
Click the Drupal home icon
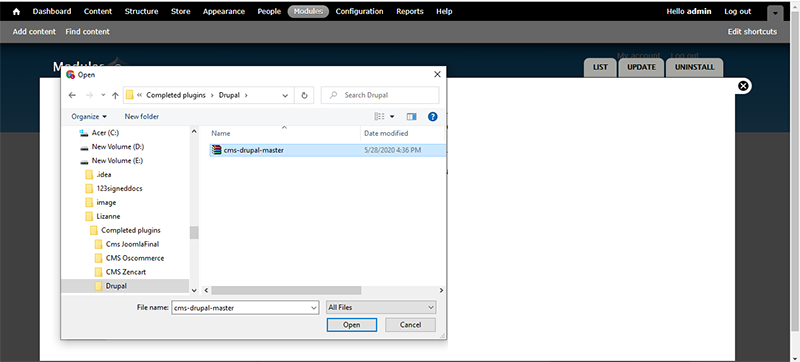[x=16, y=11]
